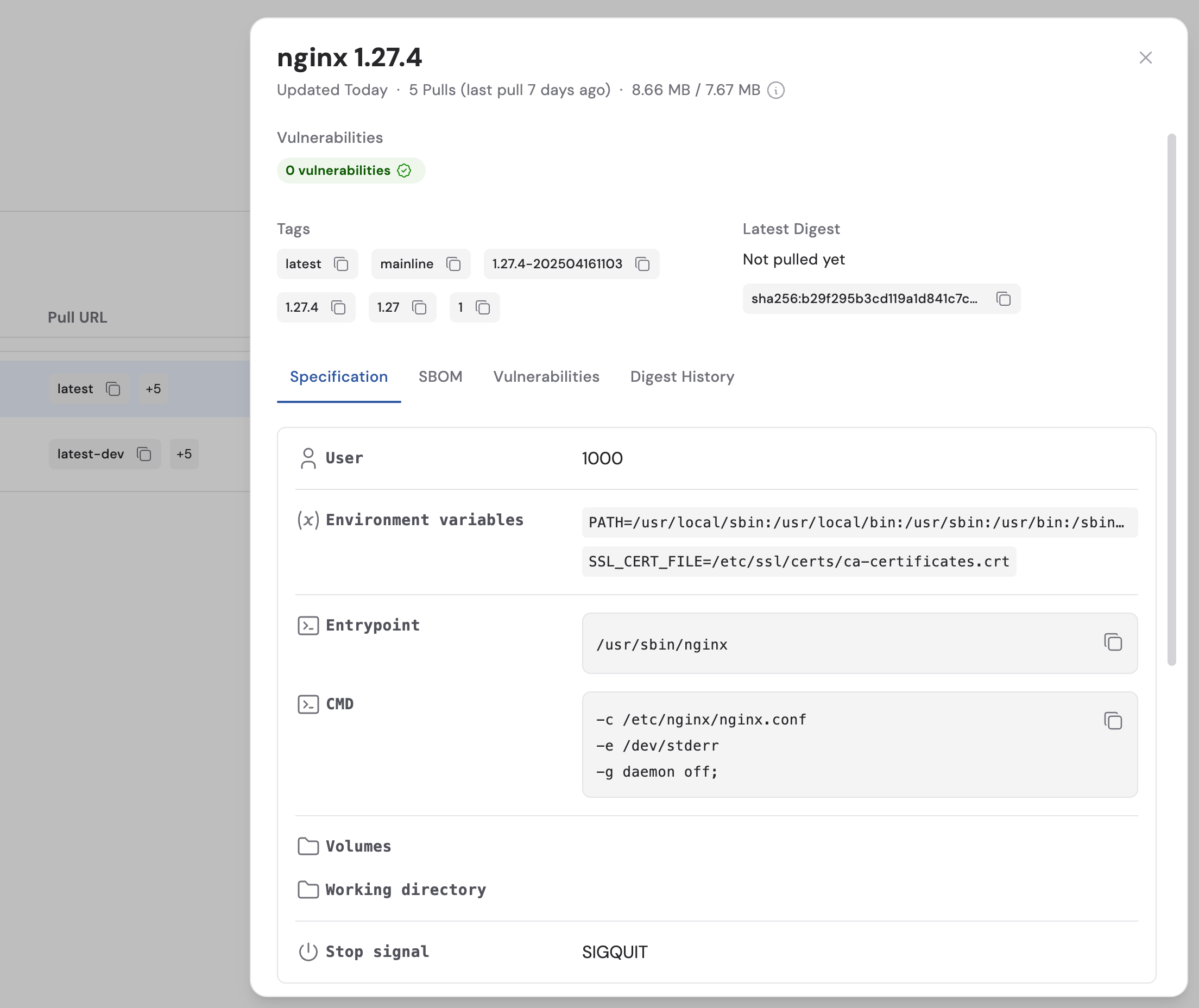Copy the 1.27.4 tag
The image size is (1199, 1008).
coord(339,307)
